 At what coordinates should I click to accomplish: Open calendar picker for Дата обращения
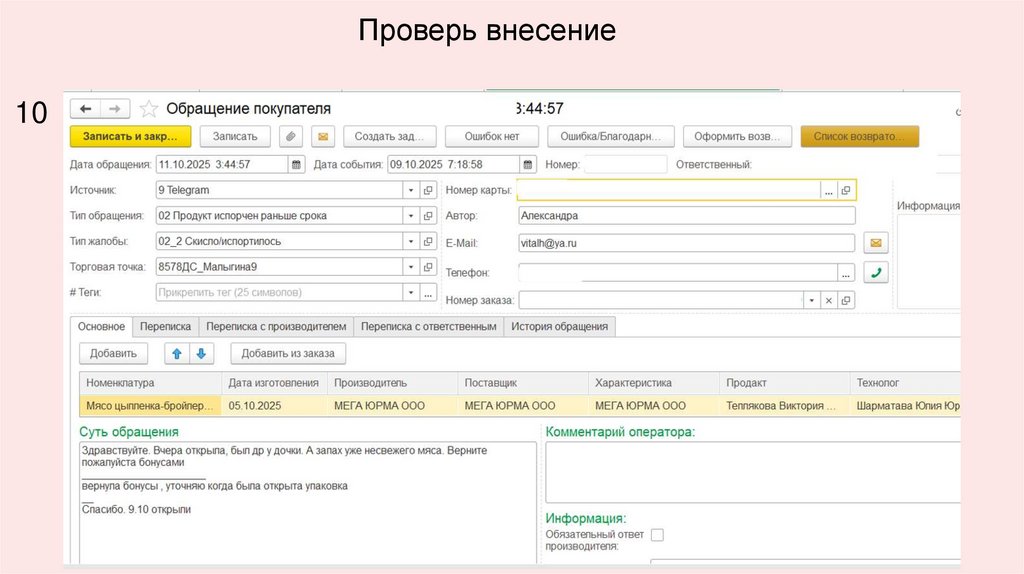(x=296, y=165)
